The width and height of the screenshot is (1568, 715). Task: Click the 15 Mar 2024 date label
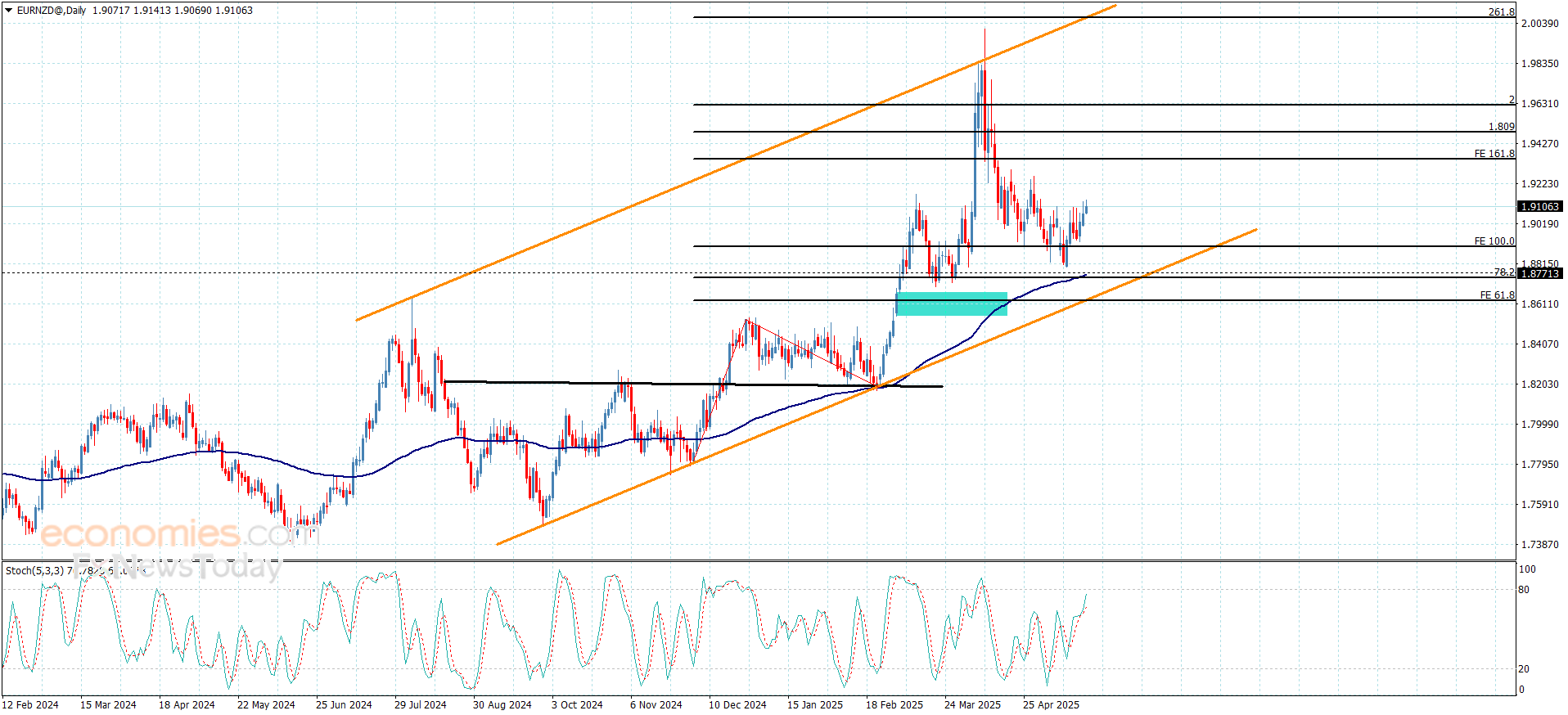[x=108, y=705]
